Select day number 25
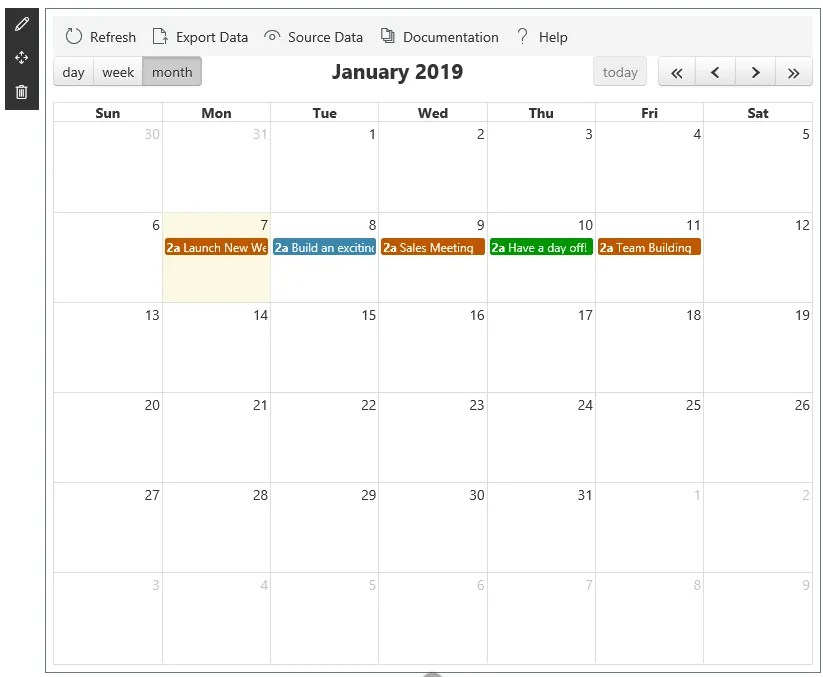The height and width of the screenshot is (677, 823). point(693,405)
